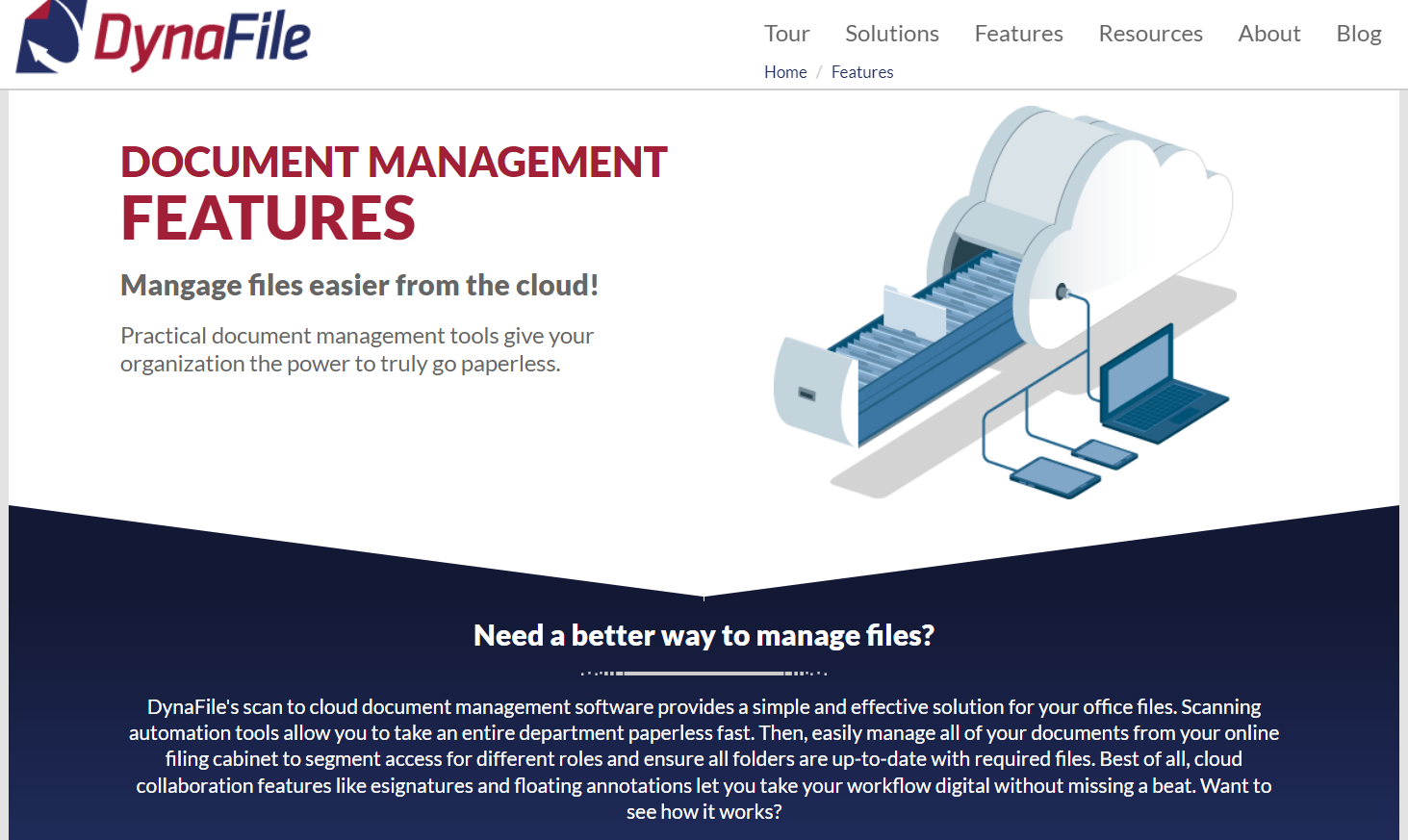Click the cloud filing cabinet illustration
Screen dimensions: 1408x840
point(1004,302)
